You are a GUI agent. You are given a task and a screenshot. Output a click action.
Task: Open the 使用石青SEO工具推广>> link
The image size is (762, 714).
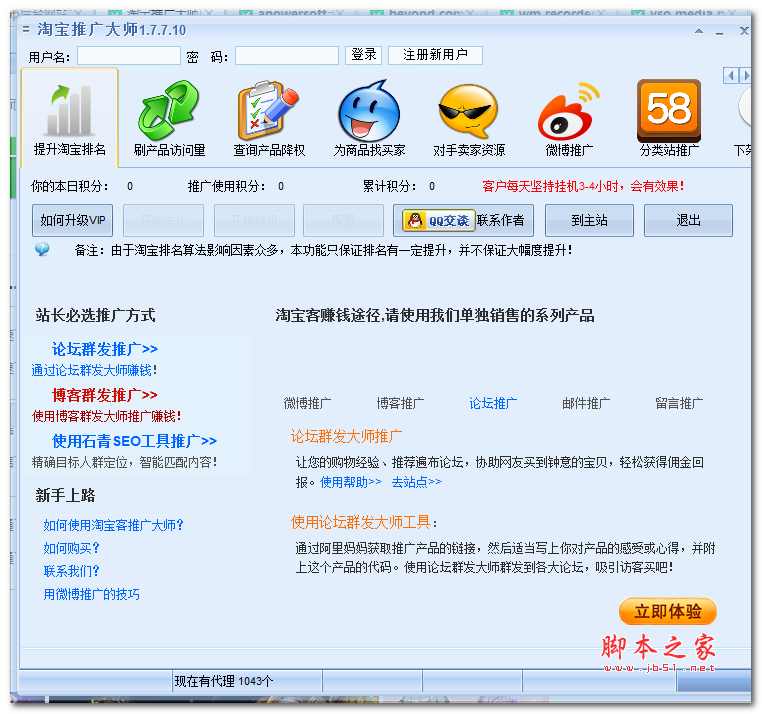[x=135, y=441]
